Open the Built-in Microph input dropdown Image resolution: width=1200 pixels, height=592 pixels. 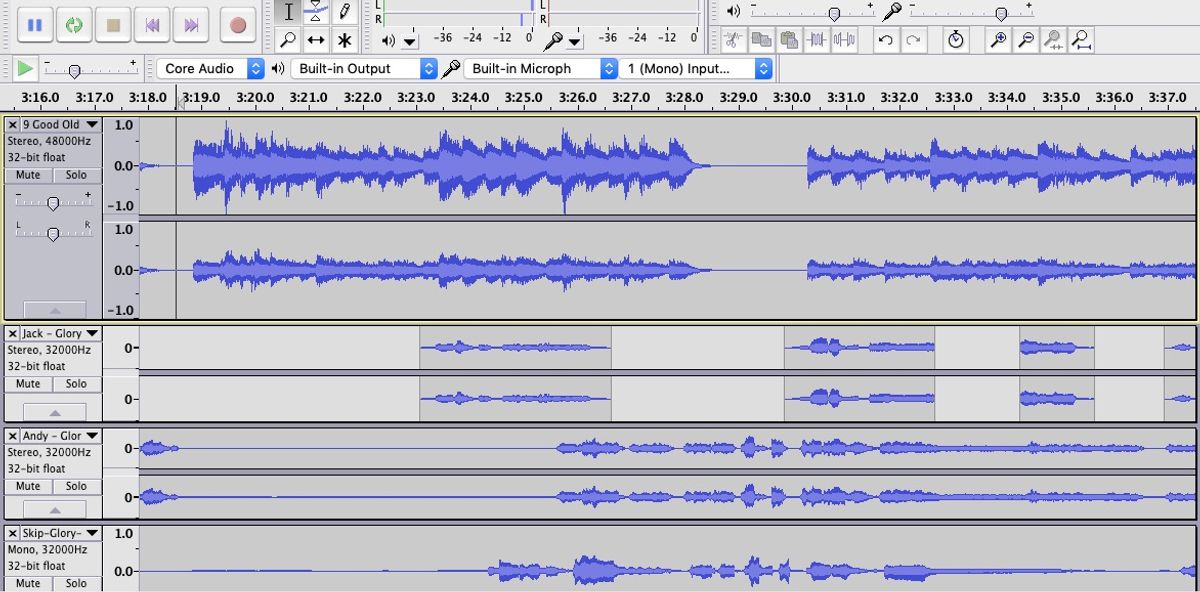541,69
